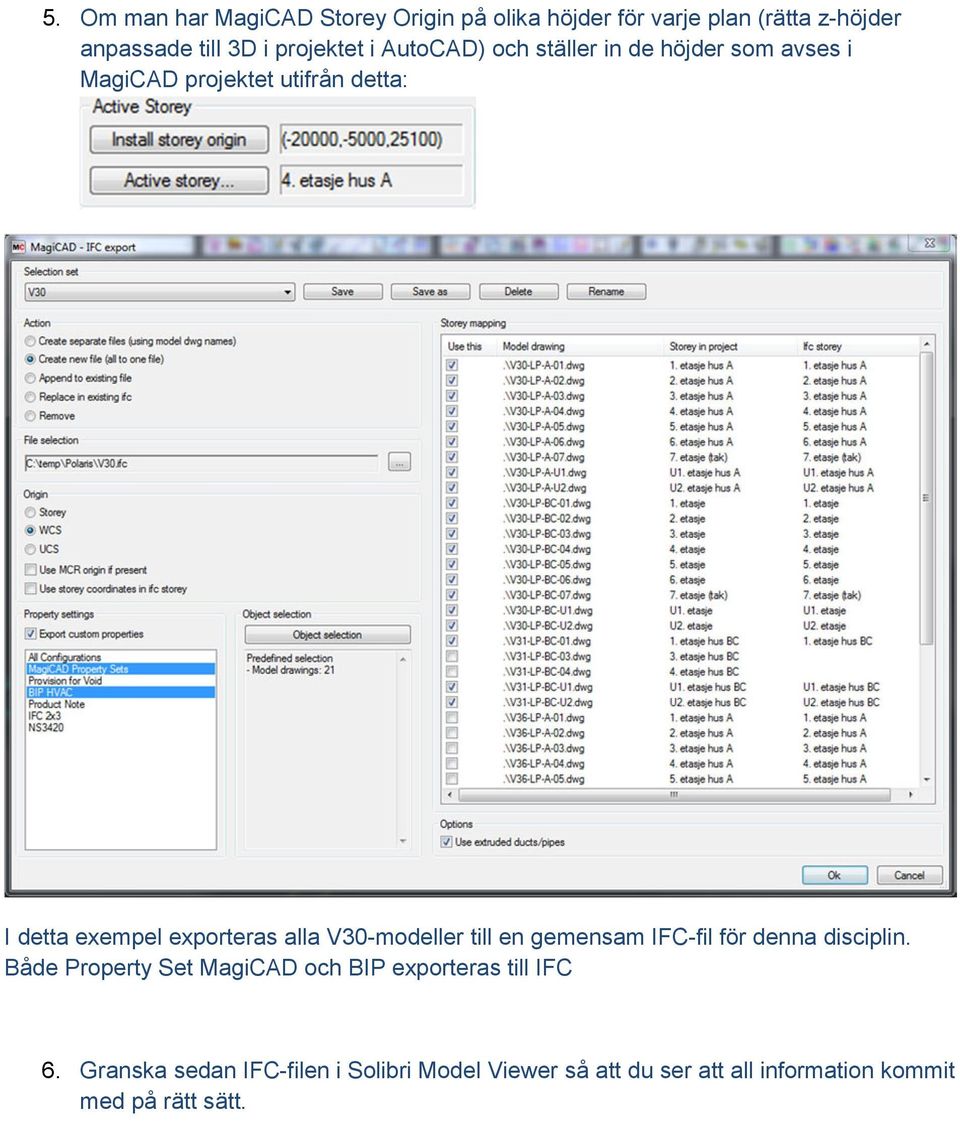This screenshot has height=1121, width=960.
Task: Cancel the IFC export dialog
Action: [909, 875]
